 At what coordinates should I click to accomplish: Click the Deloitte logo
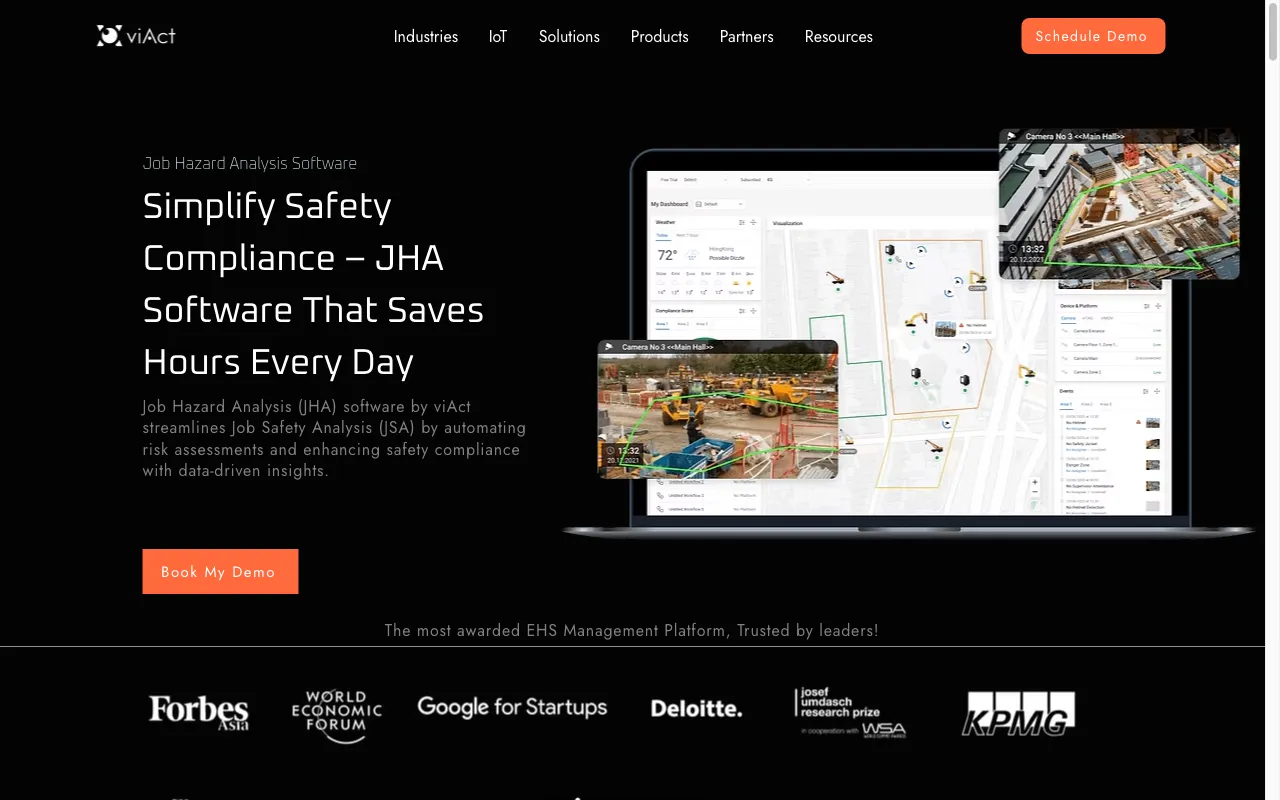coord(696,709)
